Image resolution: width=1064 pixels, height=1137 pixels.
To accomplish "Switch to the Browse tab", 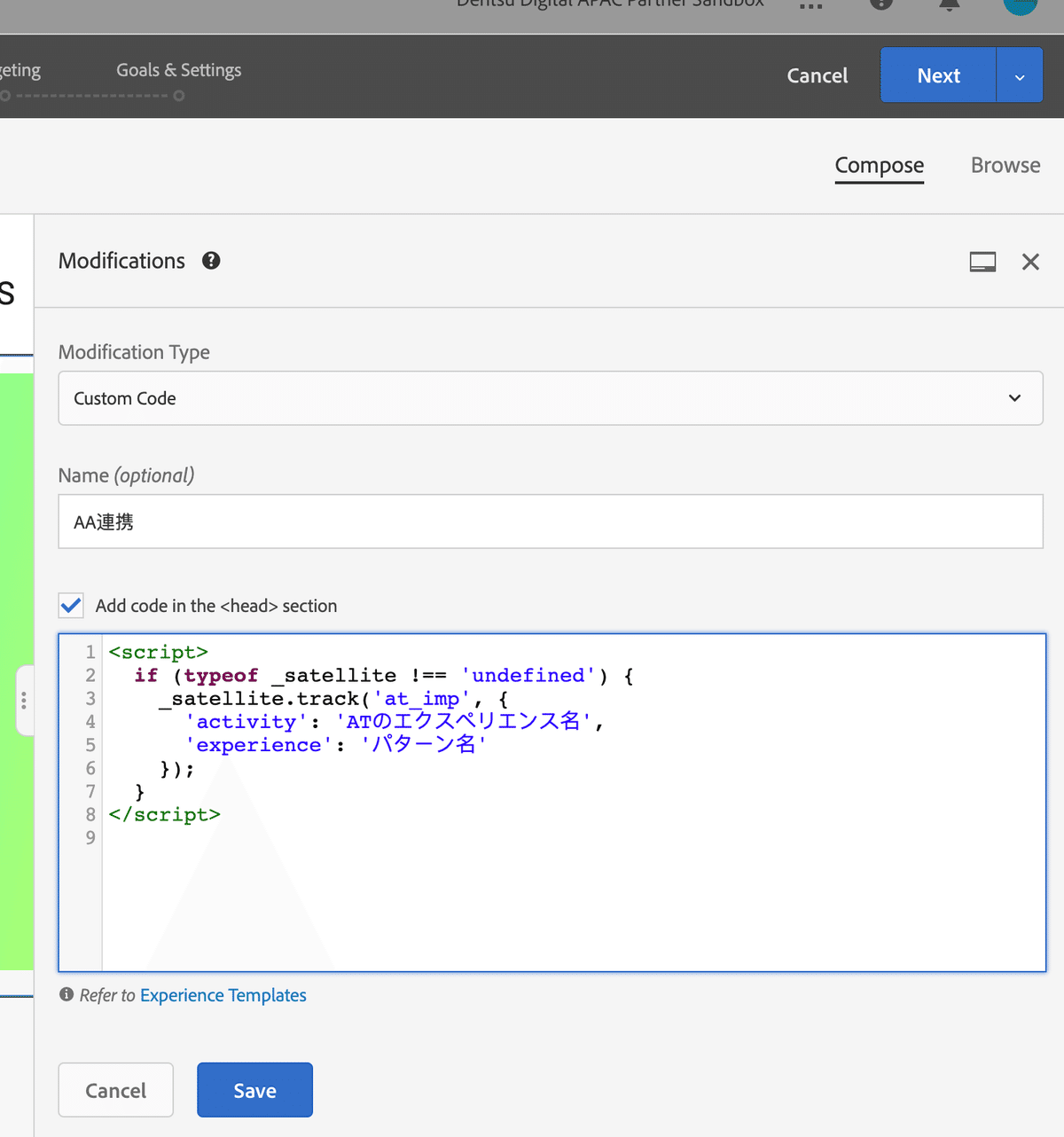I will [1005, 165].
